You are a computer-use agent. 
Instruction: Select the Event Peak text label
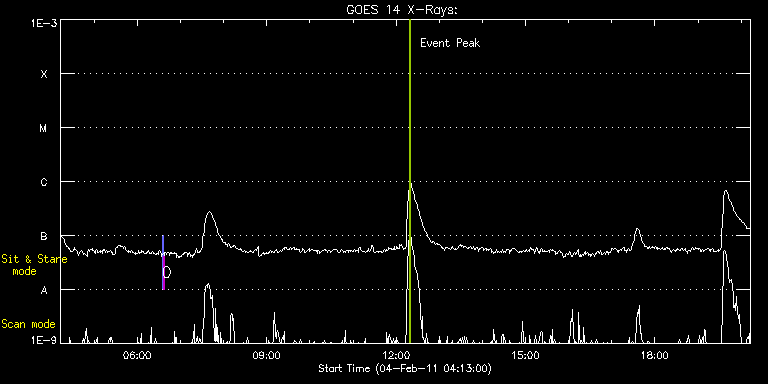[x=450, y=43]
